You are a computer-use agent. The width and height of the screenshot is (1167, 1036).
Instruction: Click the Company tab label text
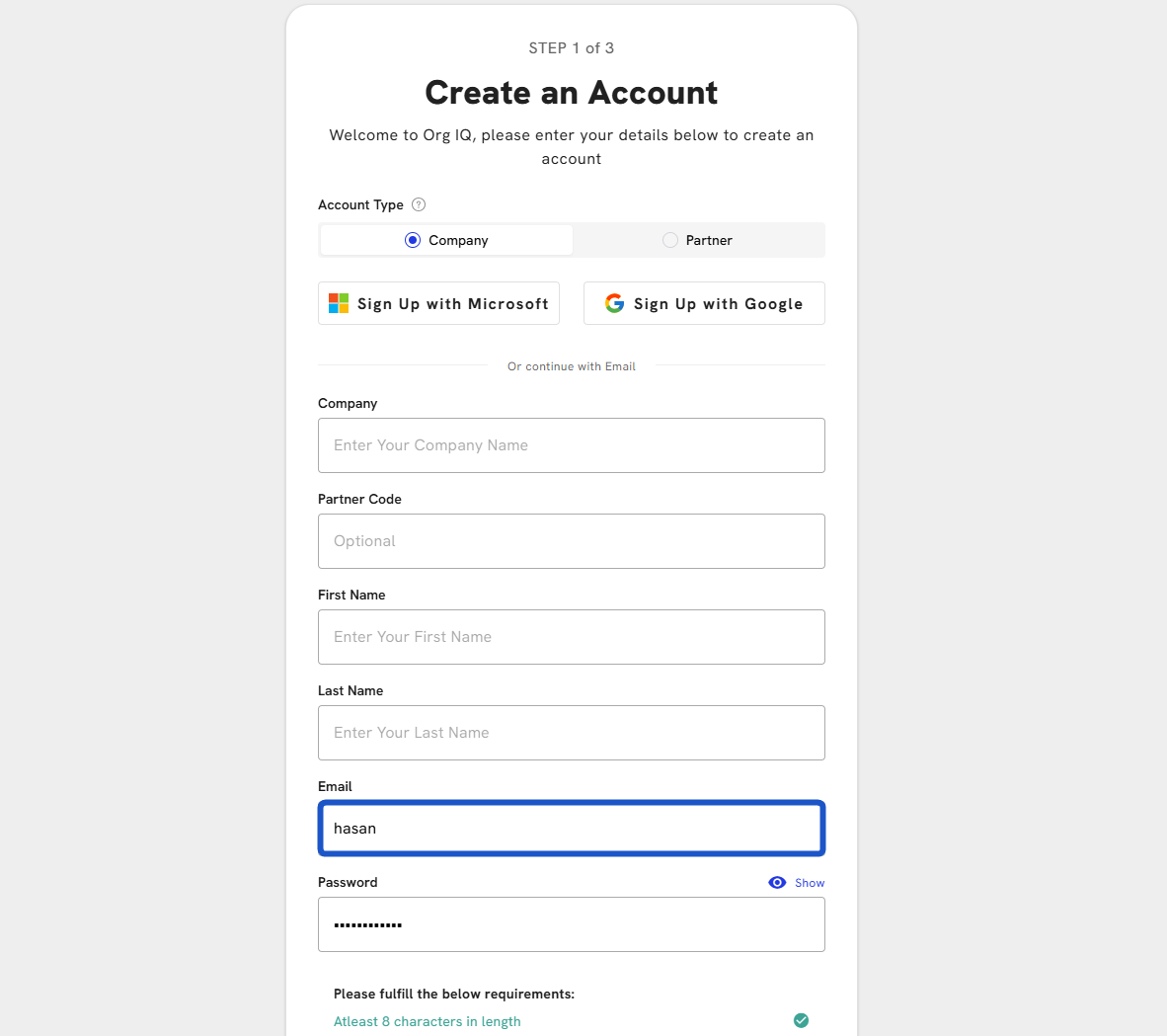[458, 240]
